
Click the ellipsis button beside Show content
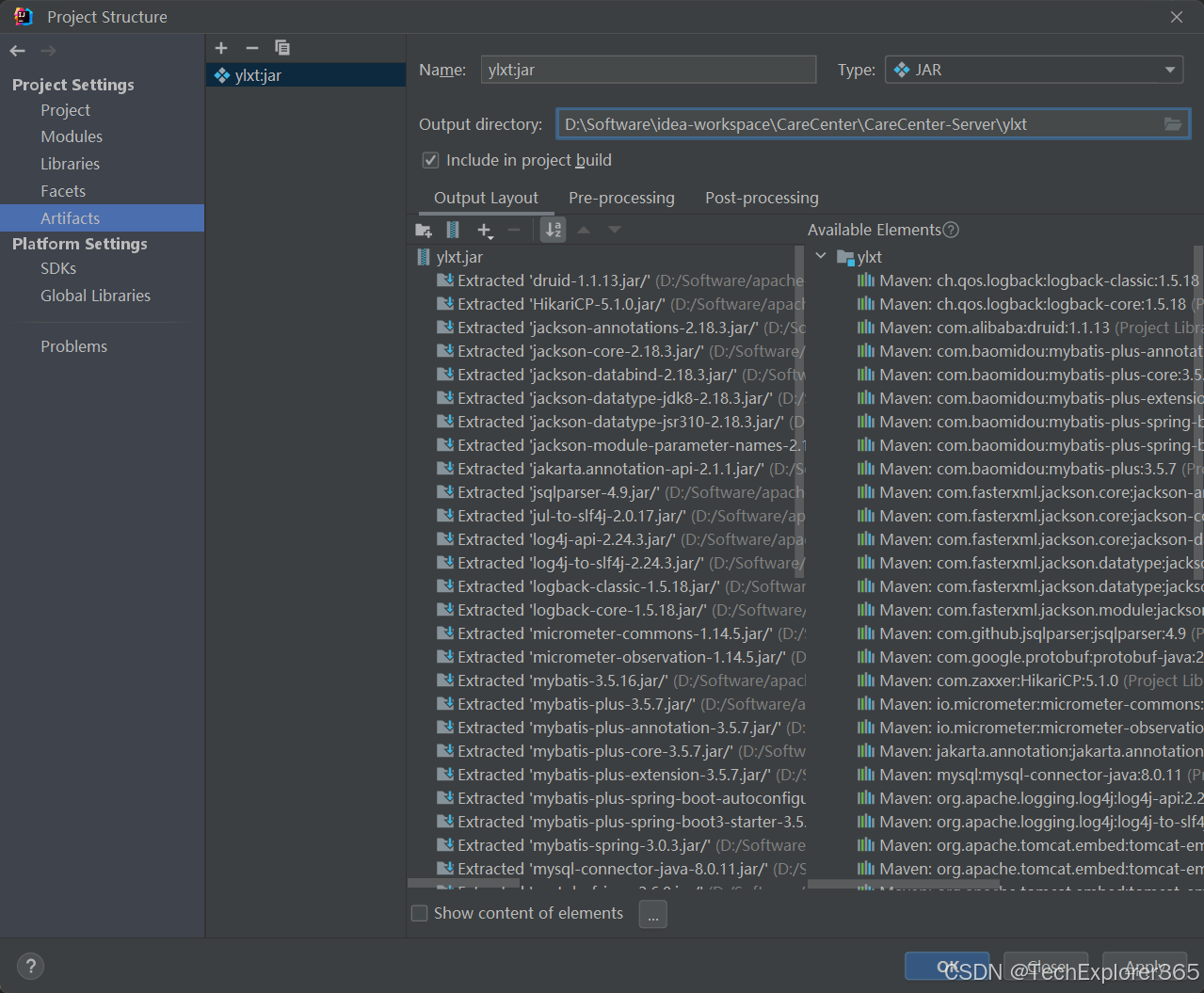652,914
